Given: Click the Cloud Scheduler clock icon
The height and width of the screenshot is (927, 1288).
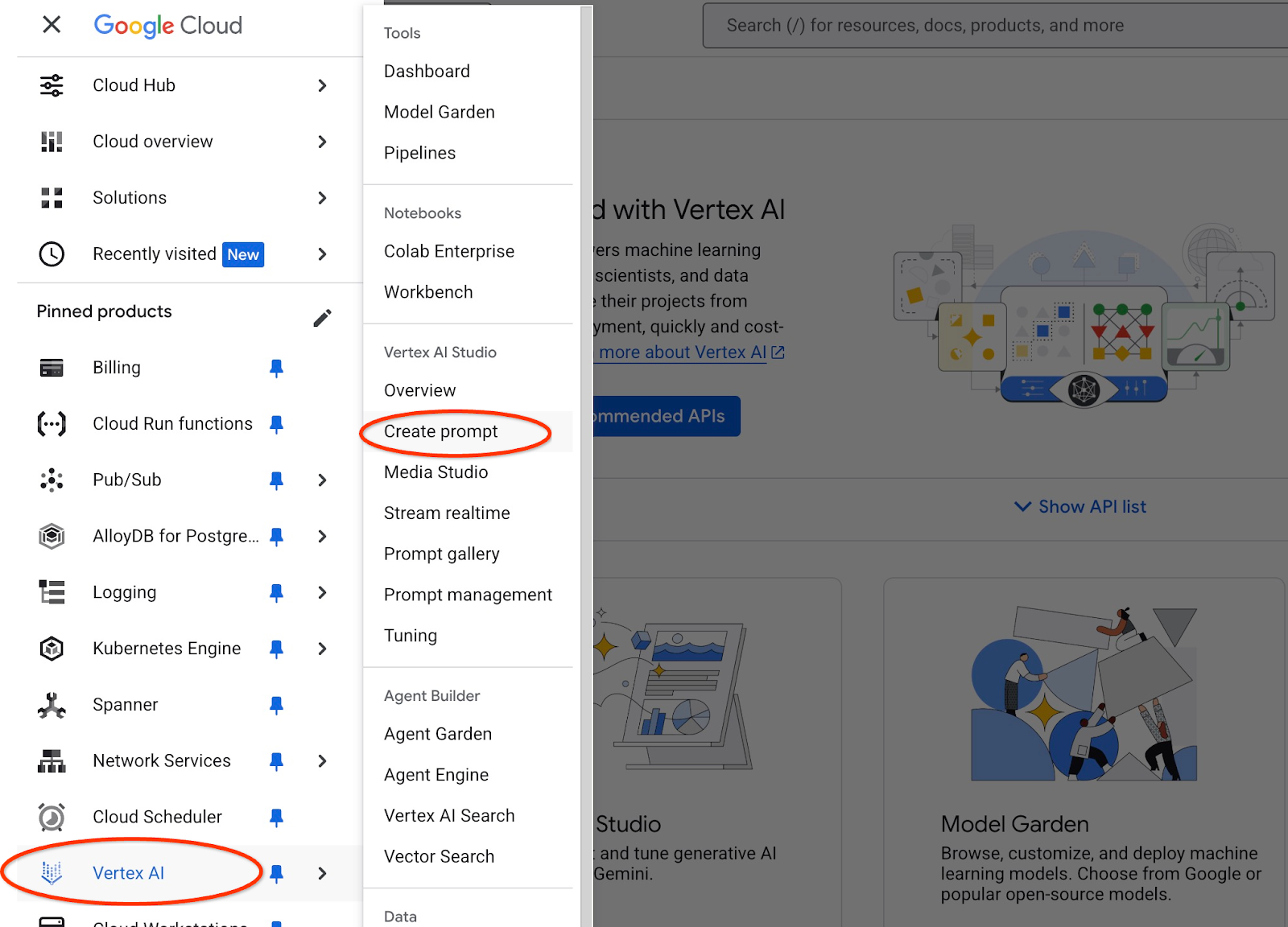Looking at the screenshot, I should [52, 817].
